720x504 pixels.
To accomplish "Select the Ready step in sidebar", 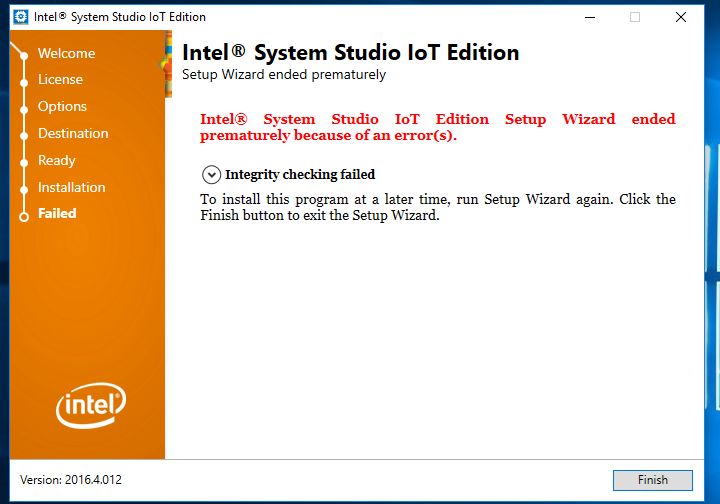I will click(56, 161).
